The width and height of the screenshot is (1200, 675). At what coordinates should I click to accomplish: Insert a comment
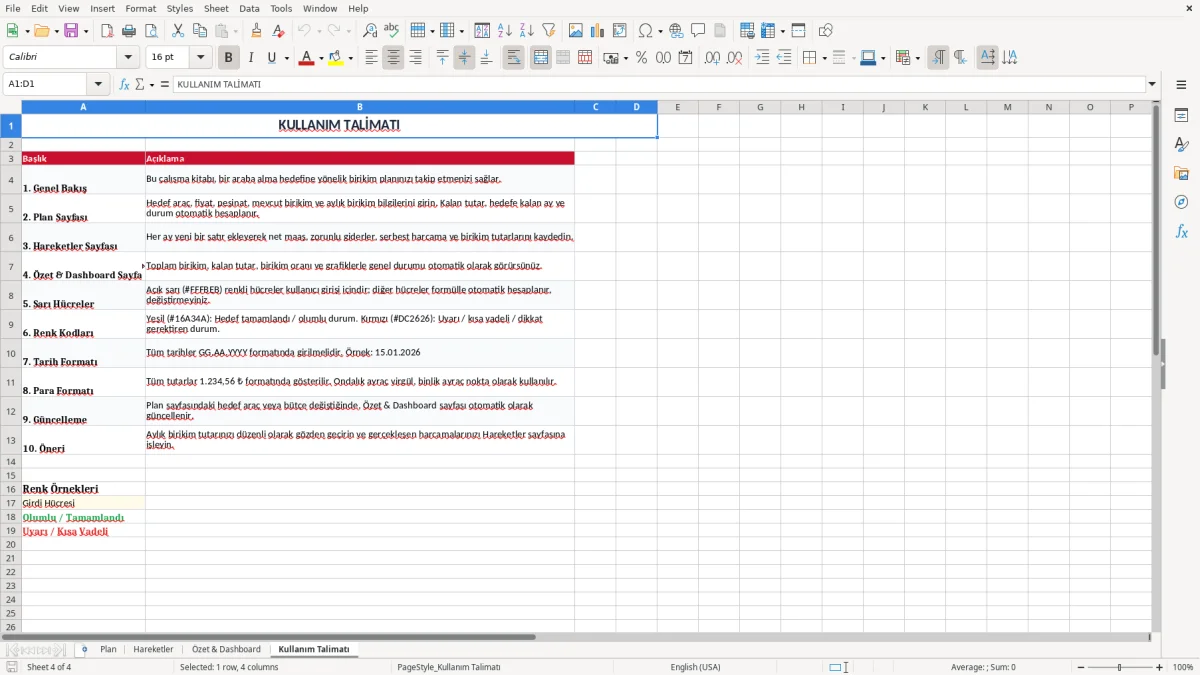pyautogui.click(x=698, y=31)
